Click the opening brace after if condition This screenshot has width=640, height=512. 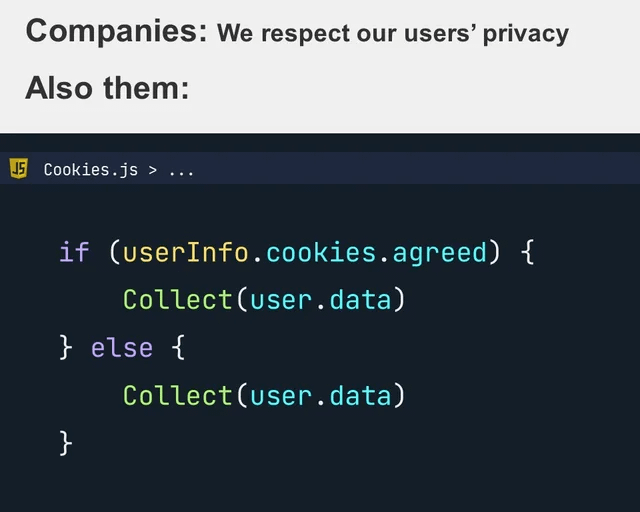pos(528,252)
